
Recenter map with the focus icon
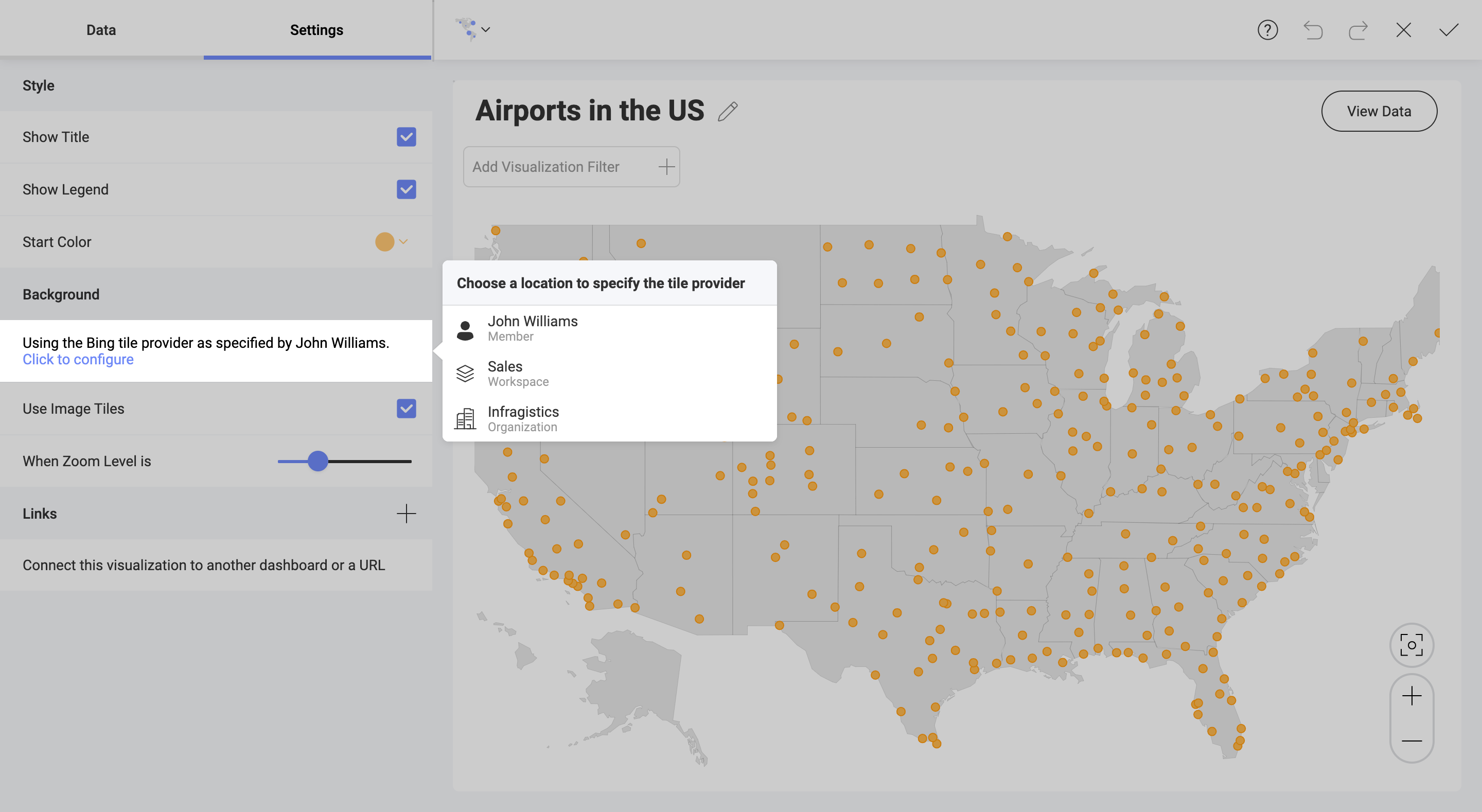[x=1411, y=645]
